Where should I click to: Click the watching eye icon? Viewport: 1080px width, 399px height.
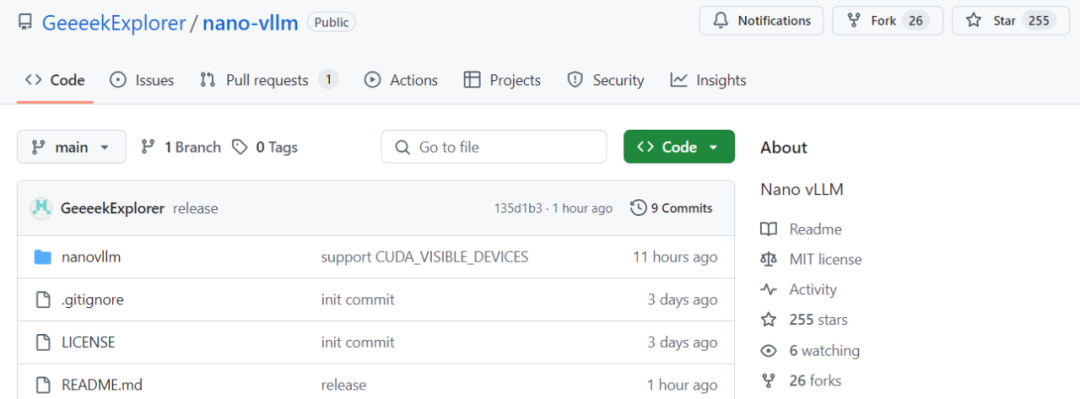(769, 351)
